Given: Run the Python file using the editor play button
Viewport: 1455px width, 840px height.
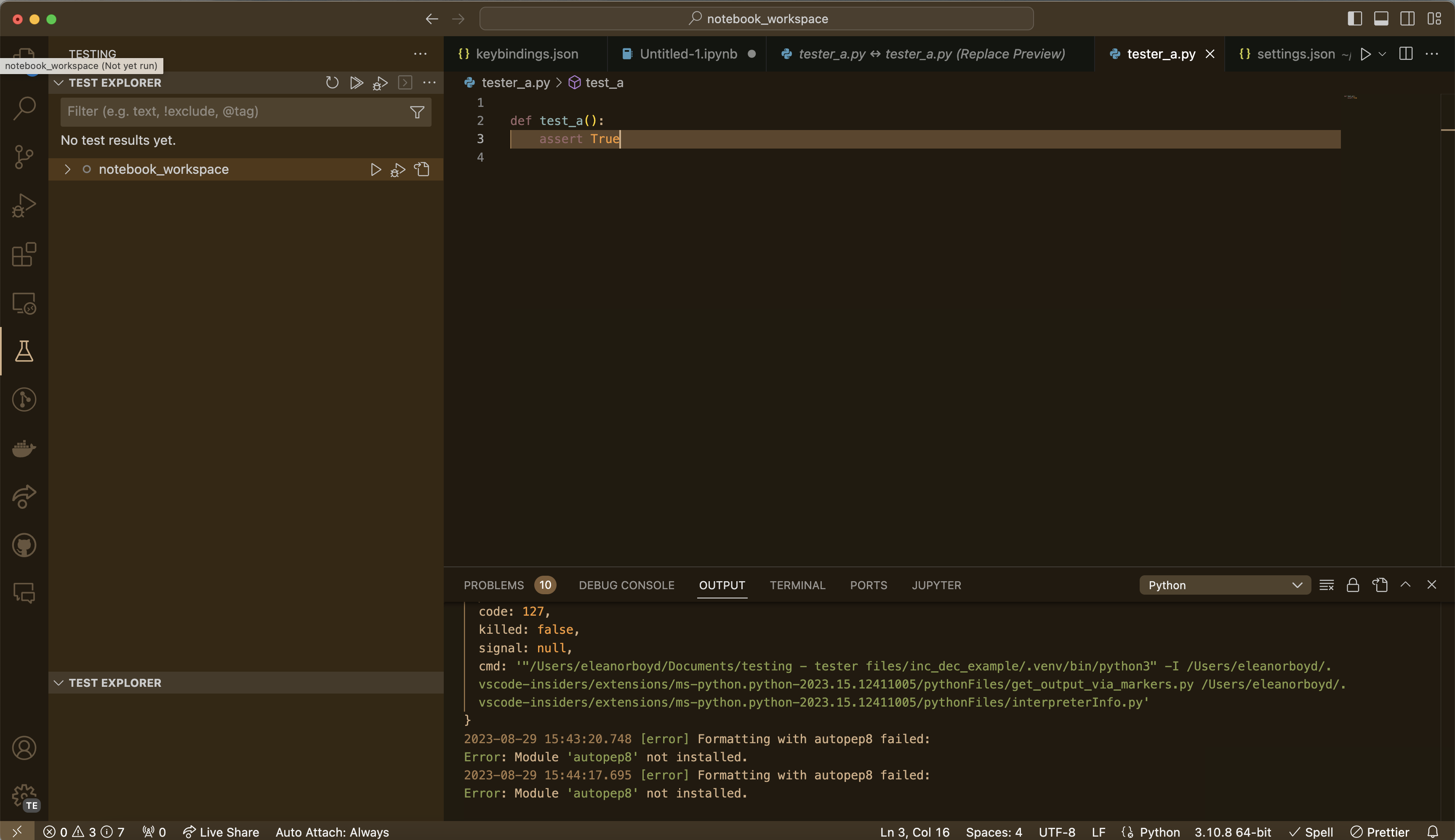Looking at the screenshot, I should coord(1366,53).
